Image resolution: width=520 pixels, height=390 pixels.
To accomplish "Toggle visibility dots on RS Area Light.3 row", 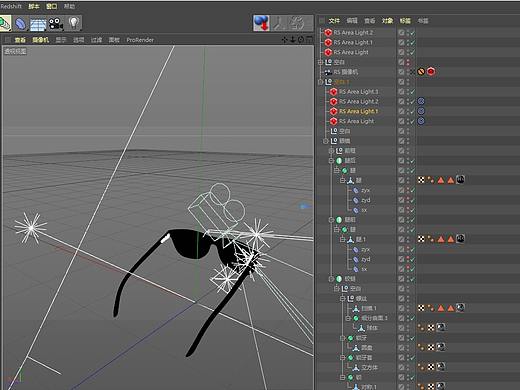I will click(408, 92).
